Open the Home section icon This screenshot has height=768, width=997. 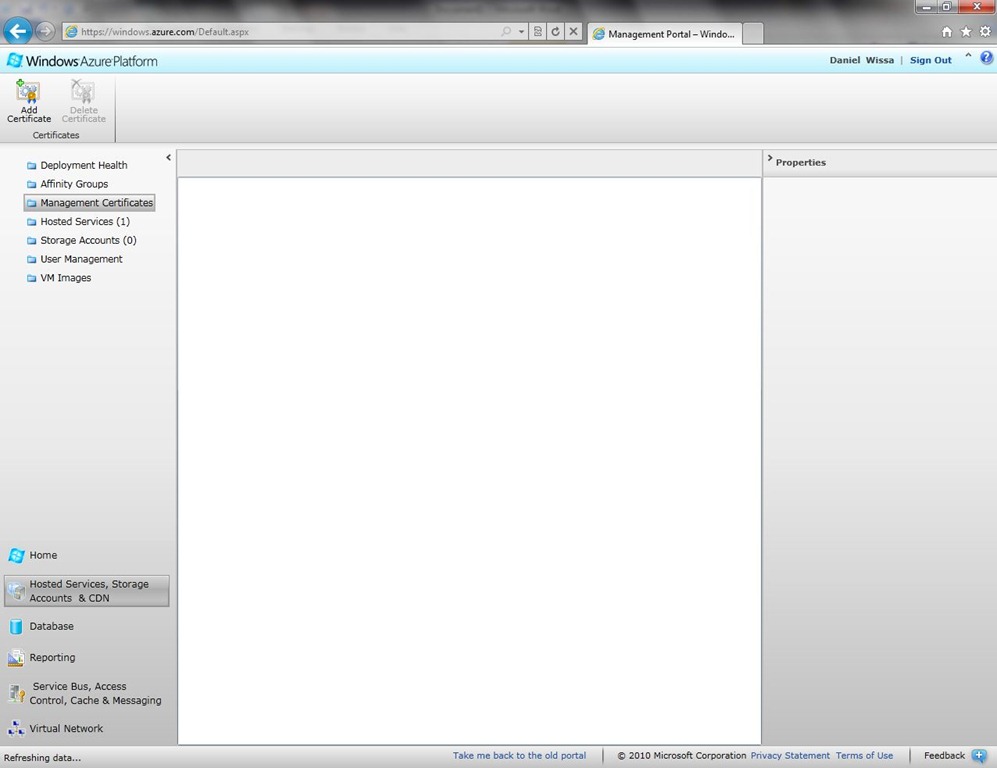tap(16, 556)
